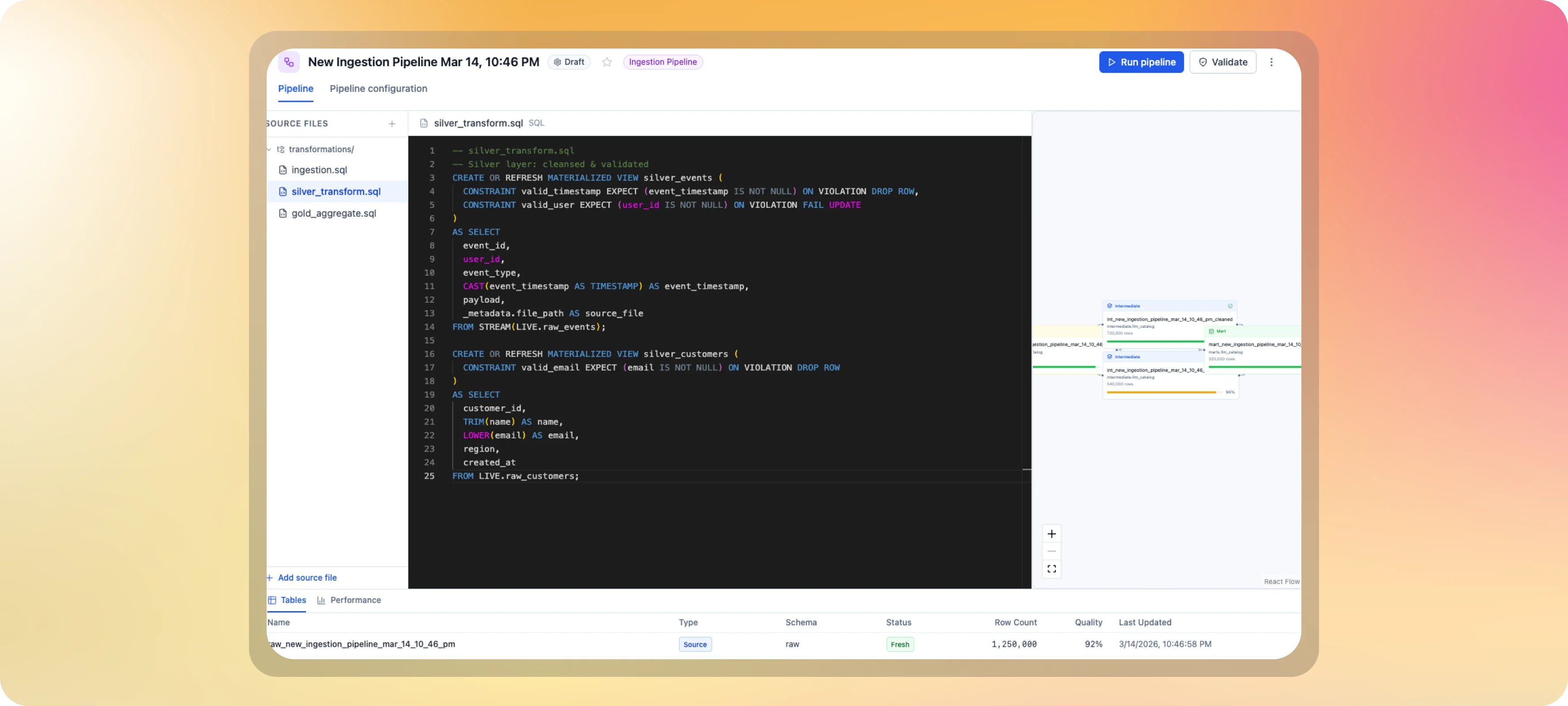
Task: Open the Pipeline configuration tab
Action: [378, 89]
